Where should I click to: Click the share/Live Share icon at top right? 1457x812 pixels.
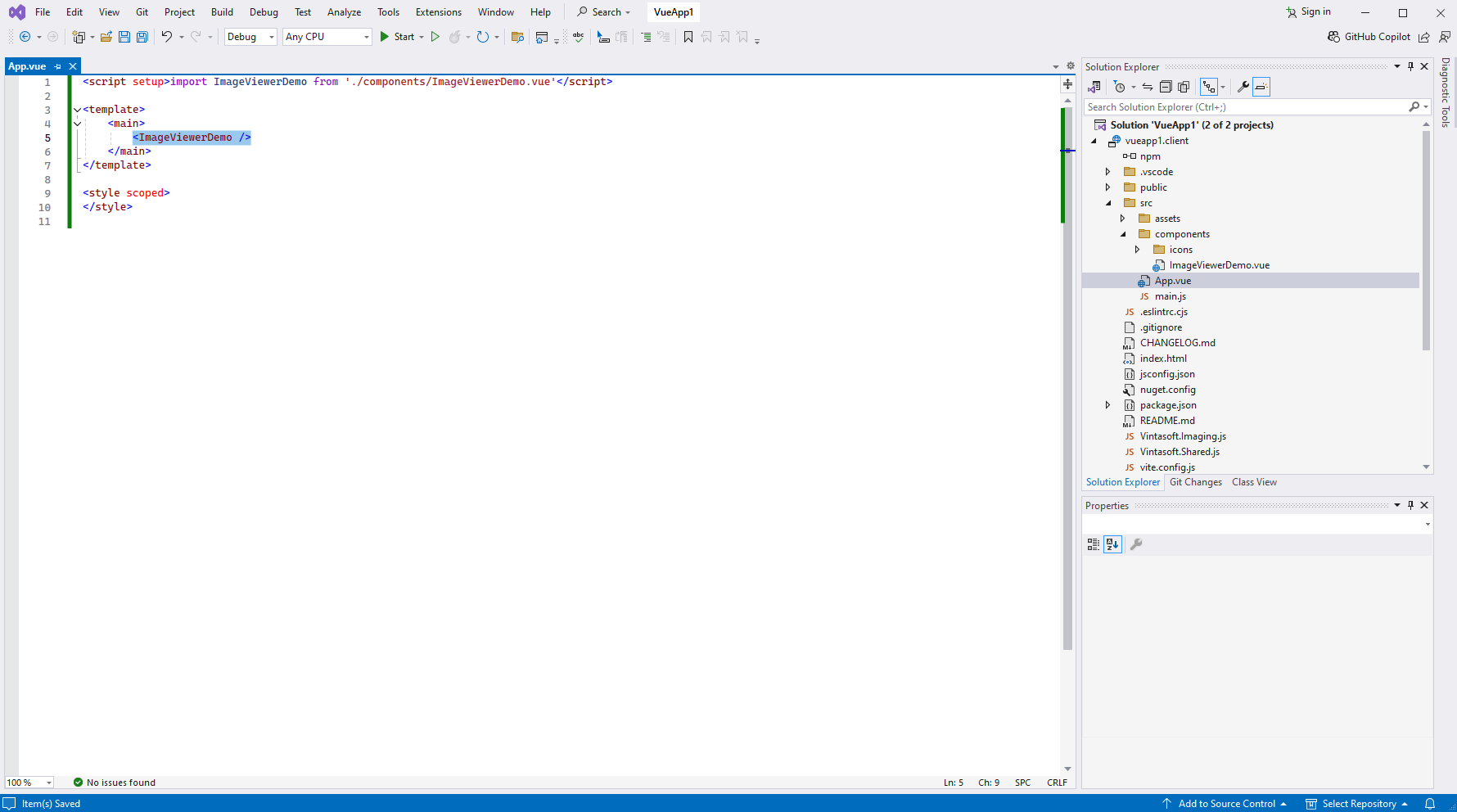point(1424,37)
